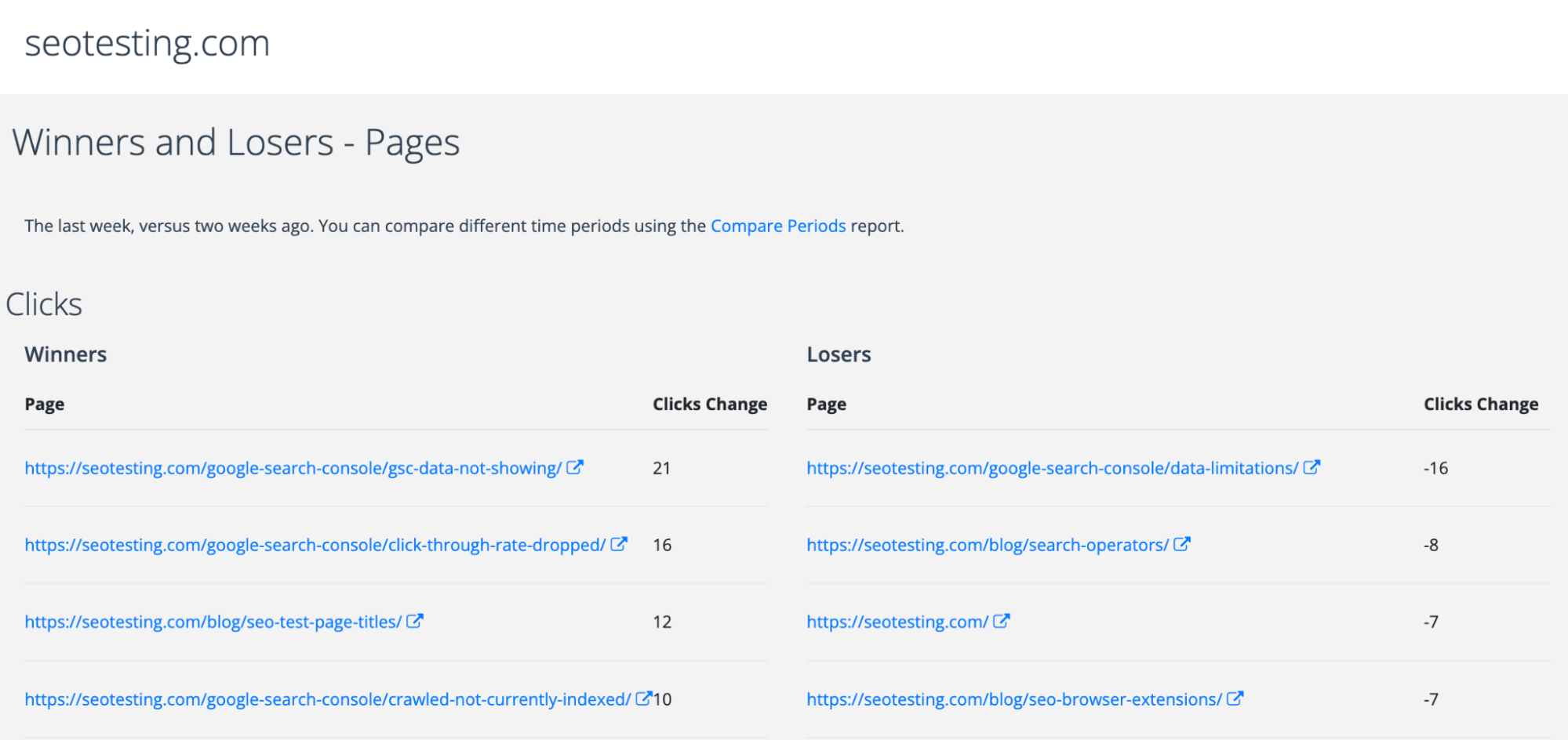The width and height of the screenshot is (1568, 740).
Task: Open the data-limitations page URL
Action: click(x=1053, y=468)
